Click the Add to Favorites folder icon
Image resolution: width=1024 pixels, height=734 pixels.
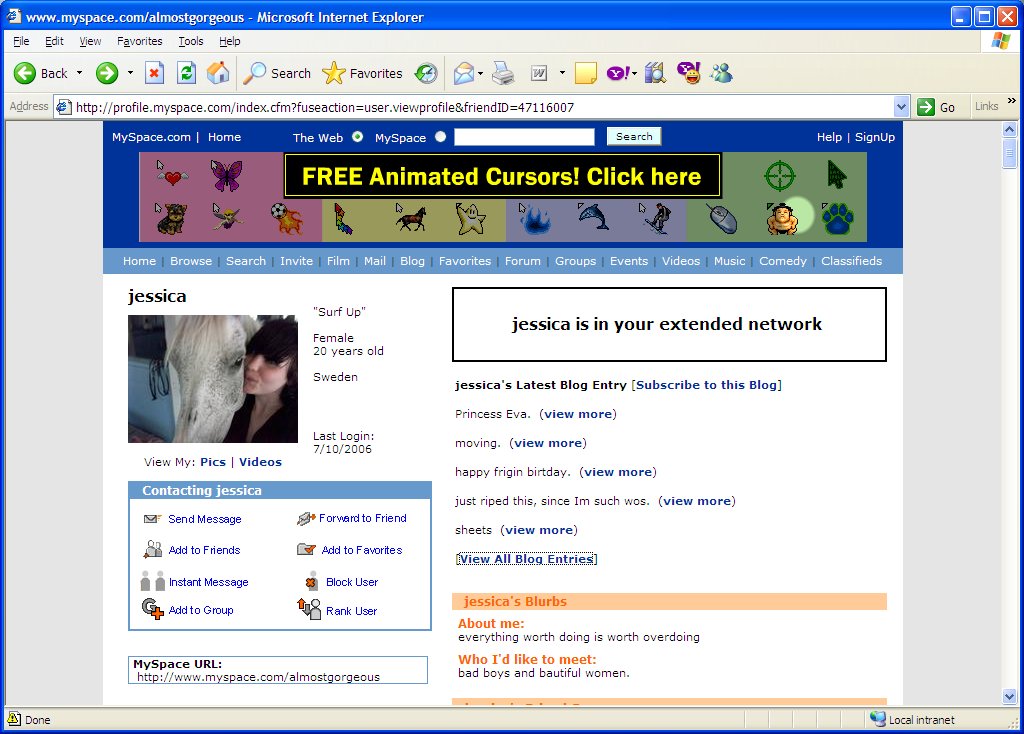coord(306,549)
